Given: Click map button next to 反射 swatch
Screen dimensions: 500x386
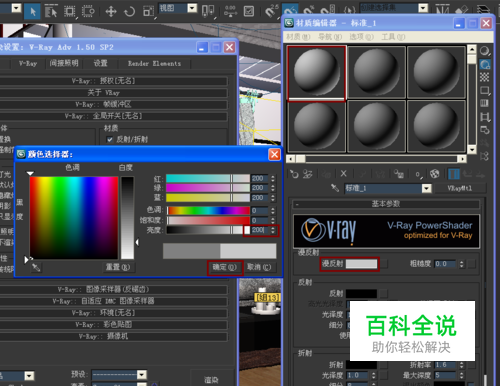Looking at the screenshot, I should point(384,293).
